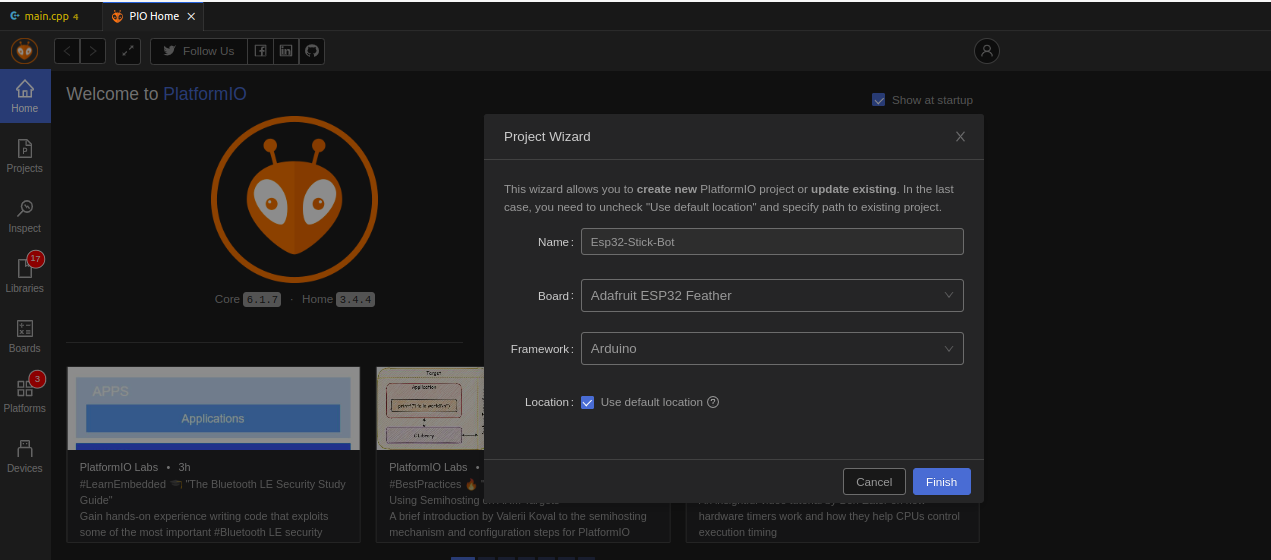The width and height of the screenshot is (1271, 560).
Task: Go forward with the right arrow button
Action: click(93, 51)
